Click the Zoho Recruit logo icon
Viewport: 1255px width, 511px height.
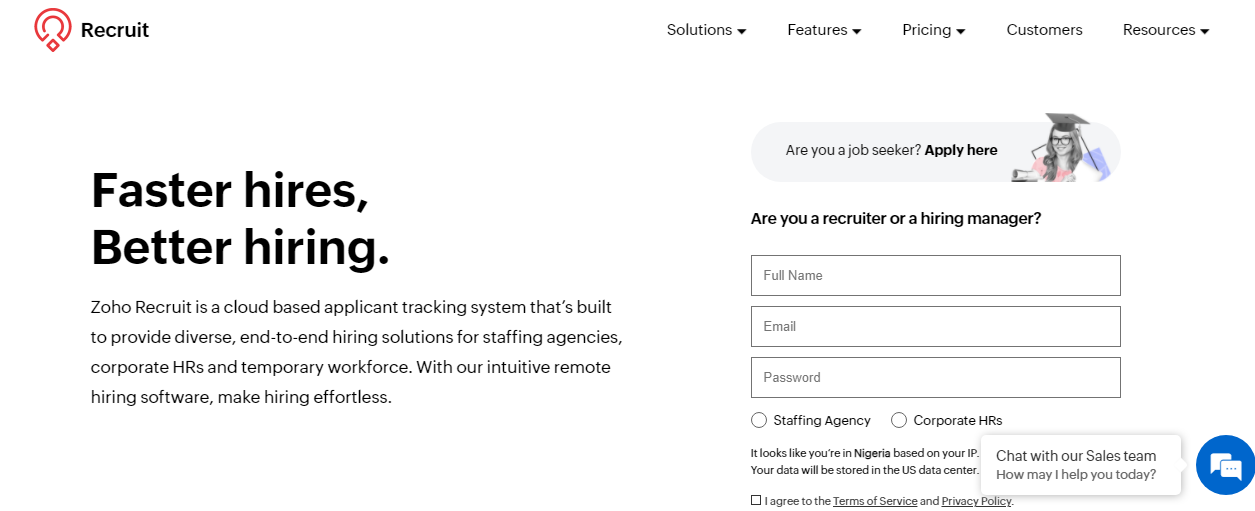coord(53,29)
